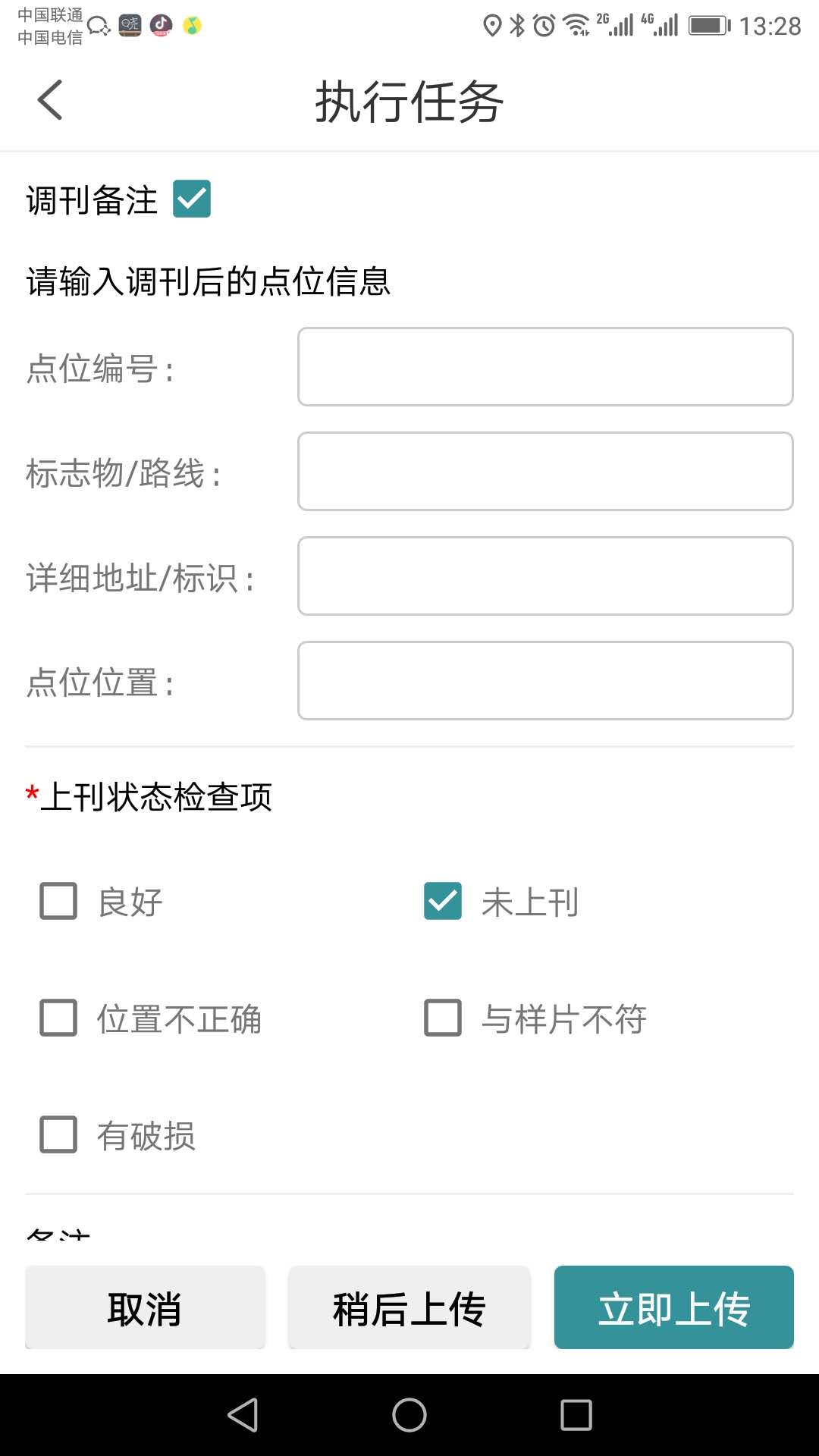The image size is (819, 1456).
Task: Tap the alarm clock status icon
Action: tap(544, 26)
